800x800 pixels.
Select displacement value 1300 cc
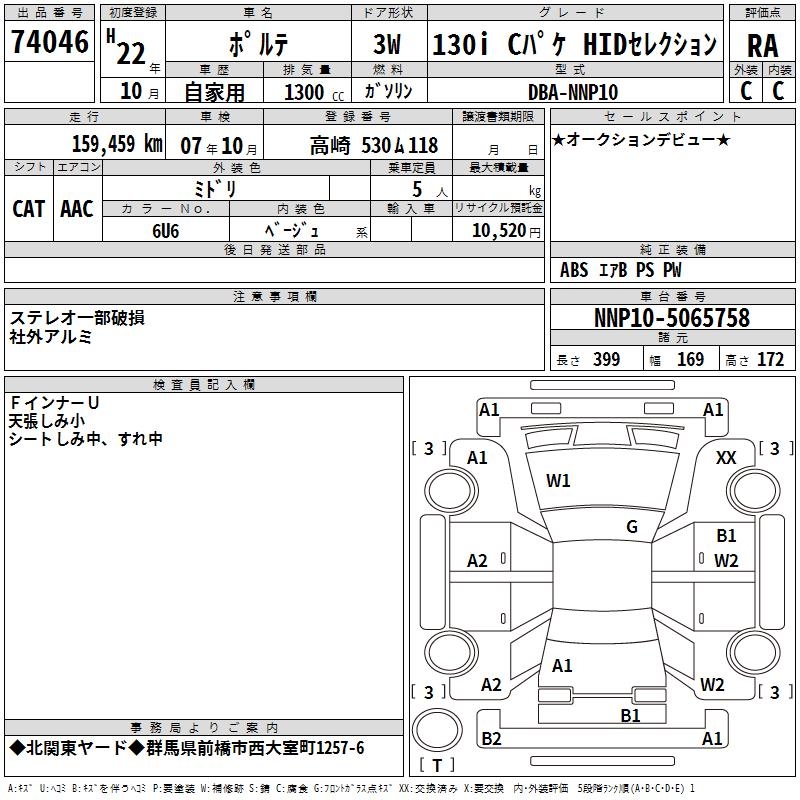[x=314, y=92]
